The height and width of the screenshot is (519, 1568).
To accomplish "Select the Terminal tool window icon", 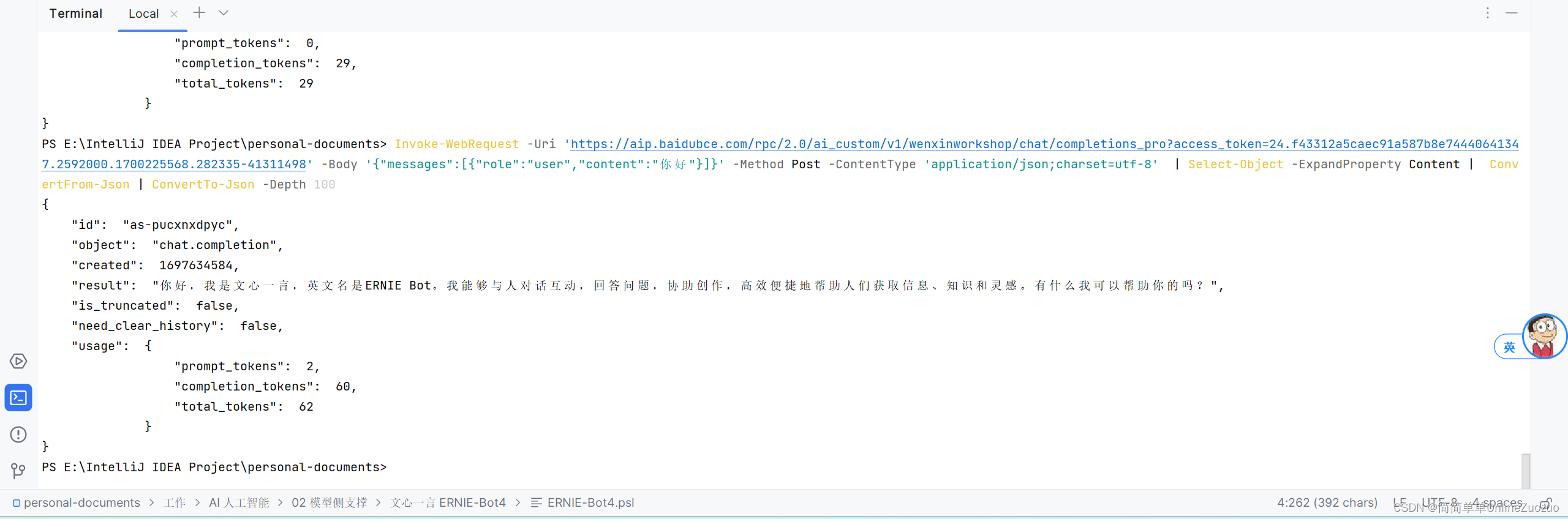I will tap(18, 398).
